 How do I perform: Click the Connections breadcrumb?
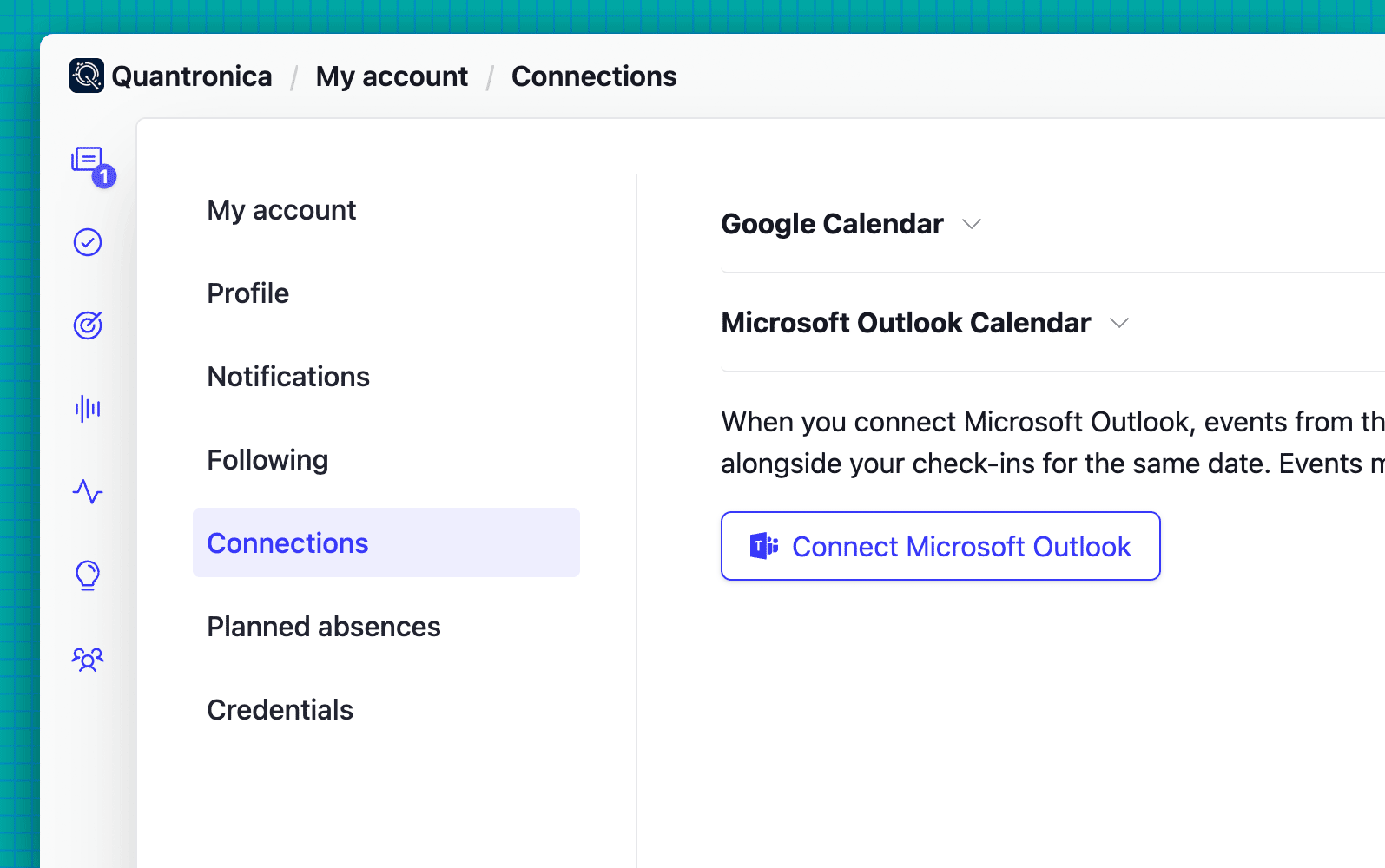click(594, 76)
